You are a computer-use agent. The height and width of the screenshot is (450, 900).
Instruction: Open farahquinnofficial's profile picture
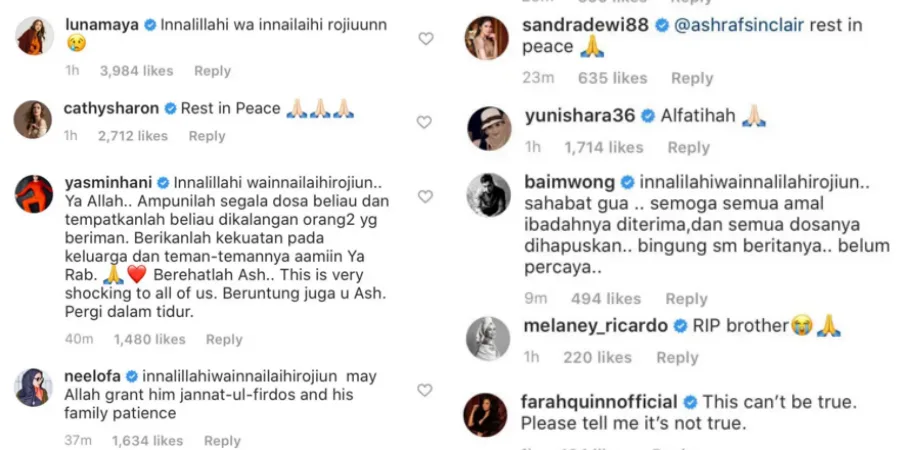[485, 415]
